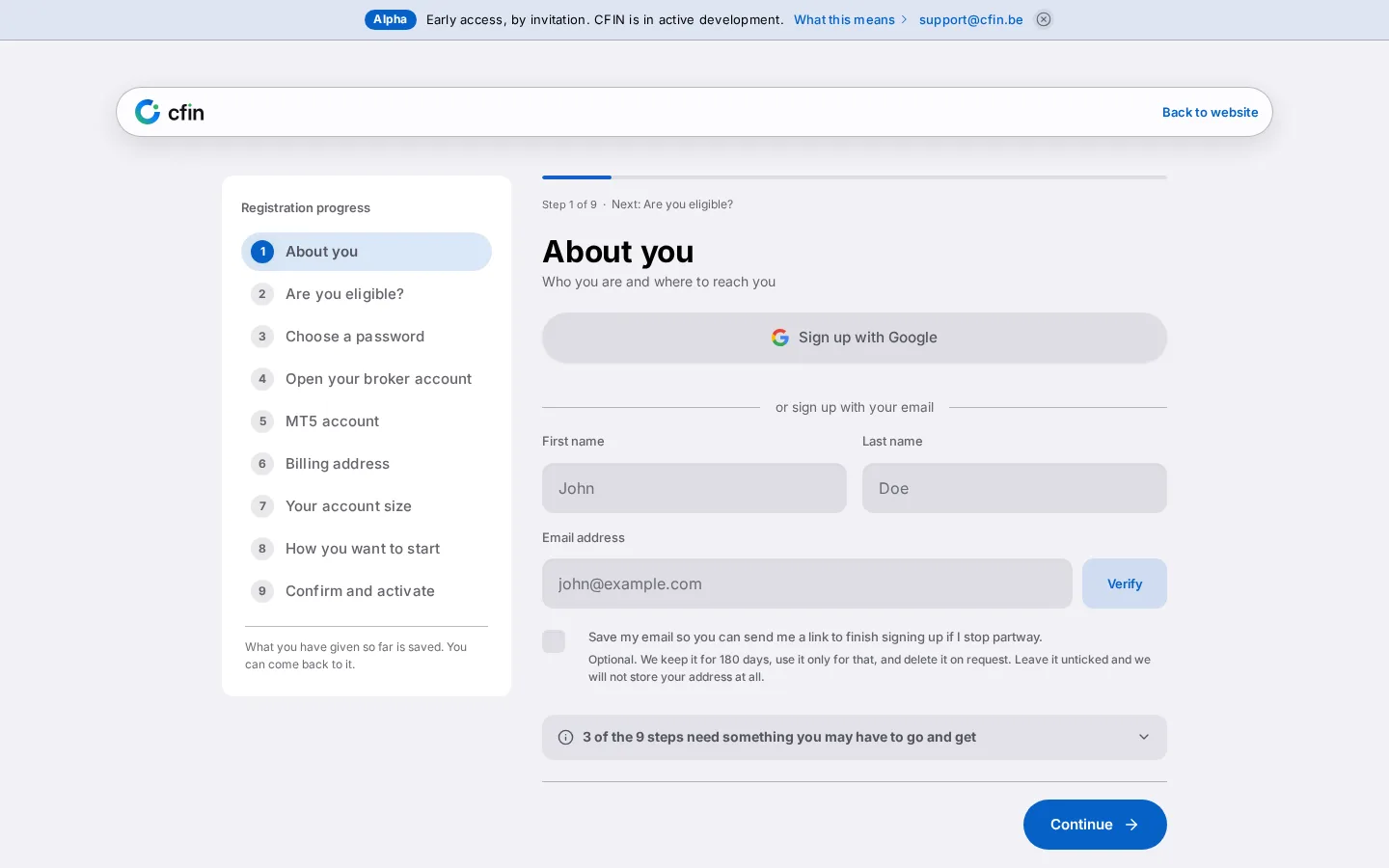Sign up with Google

(x=855, y=338)
